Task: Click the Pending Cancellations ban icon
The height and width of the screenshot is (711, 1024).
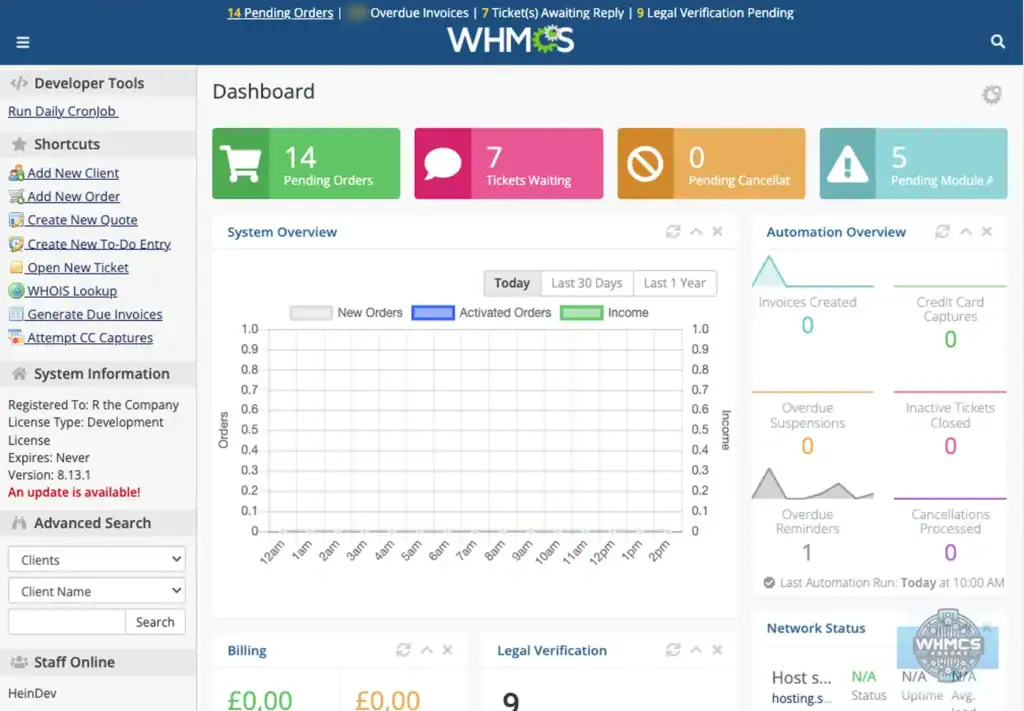Action: click(x=645, y=163)
